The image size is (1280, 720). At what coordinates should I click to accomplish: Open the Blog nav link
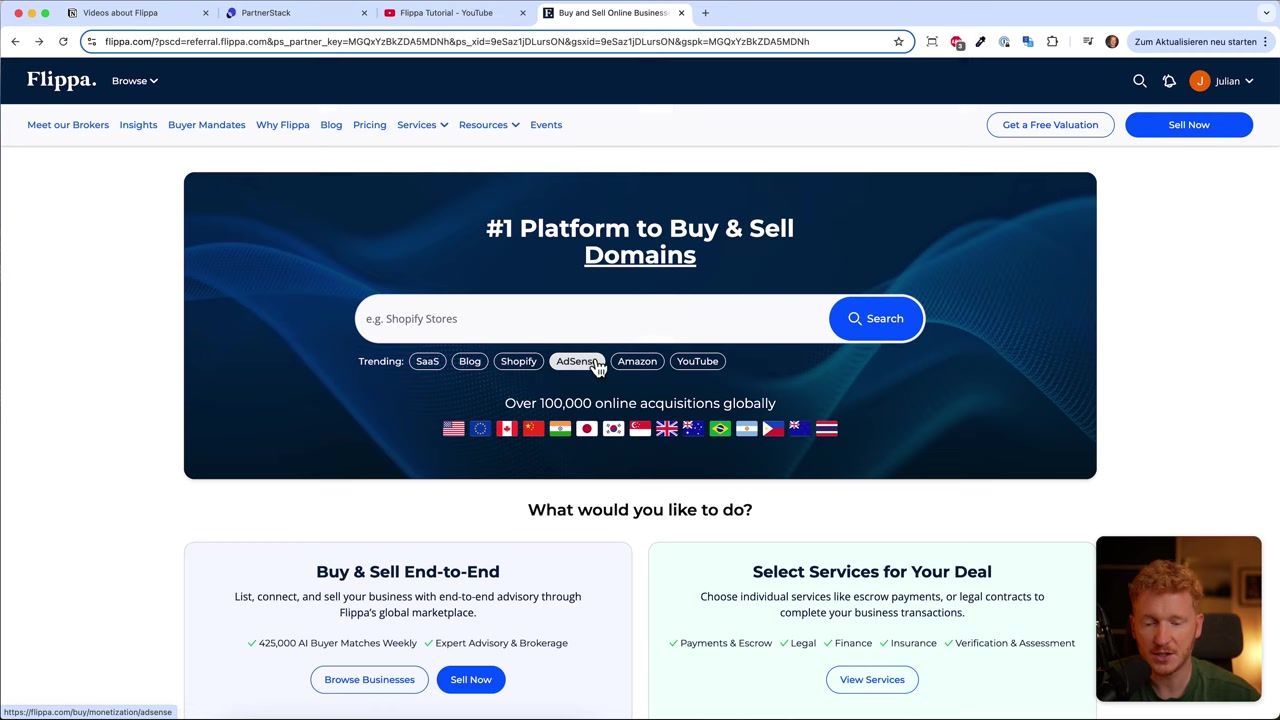point(331,125)
